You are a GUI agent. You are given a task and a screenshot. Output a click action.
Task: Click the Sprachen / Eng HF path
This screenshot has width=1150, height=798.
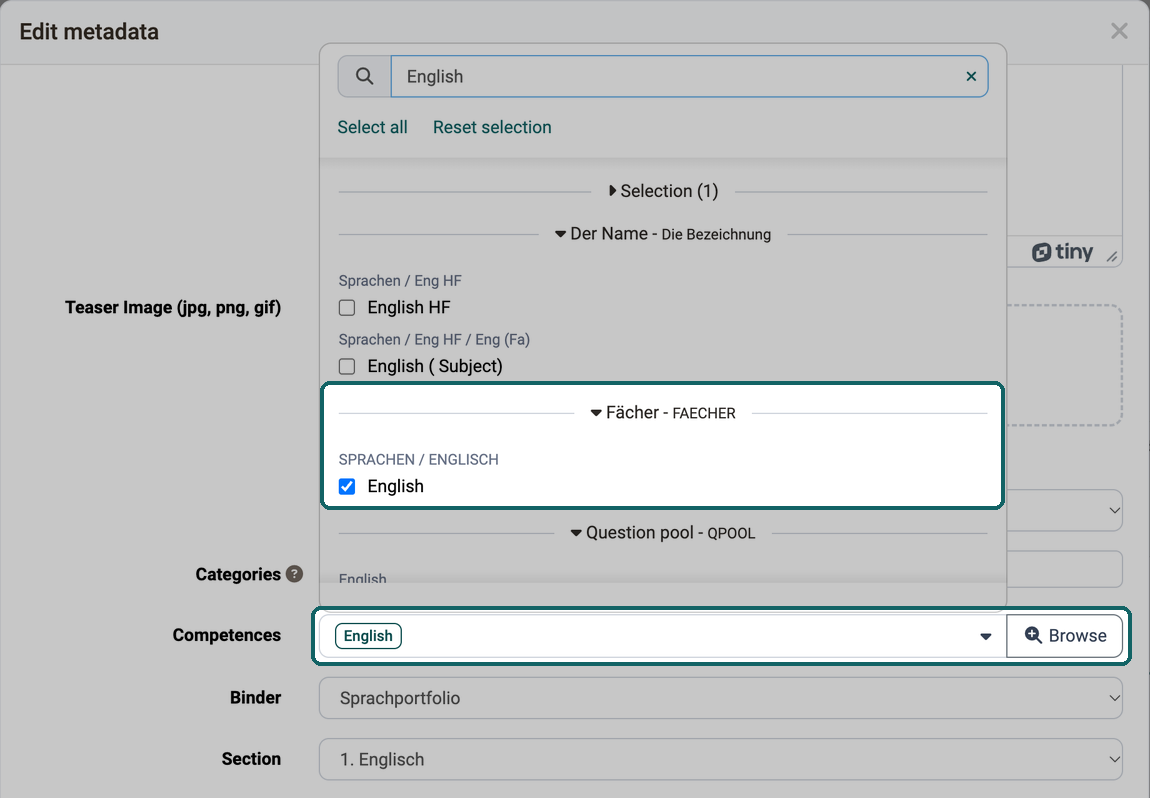400,281
